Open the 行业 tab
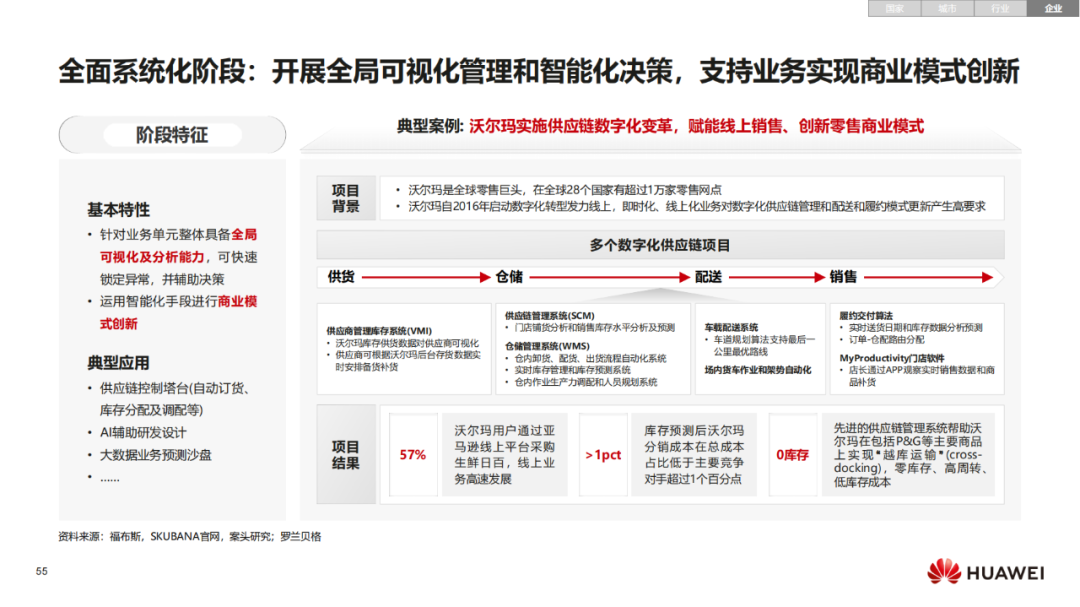 (1000, 8)
